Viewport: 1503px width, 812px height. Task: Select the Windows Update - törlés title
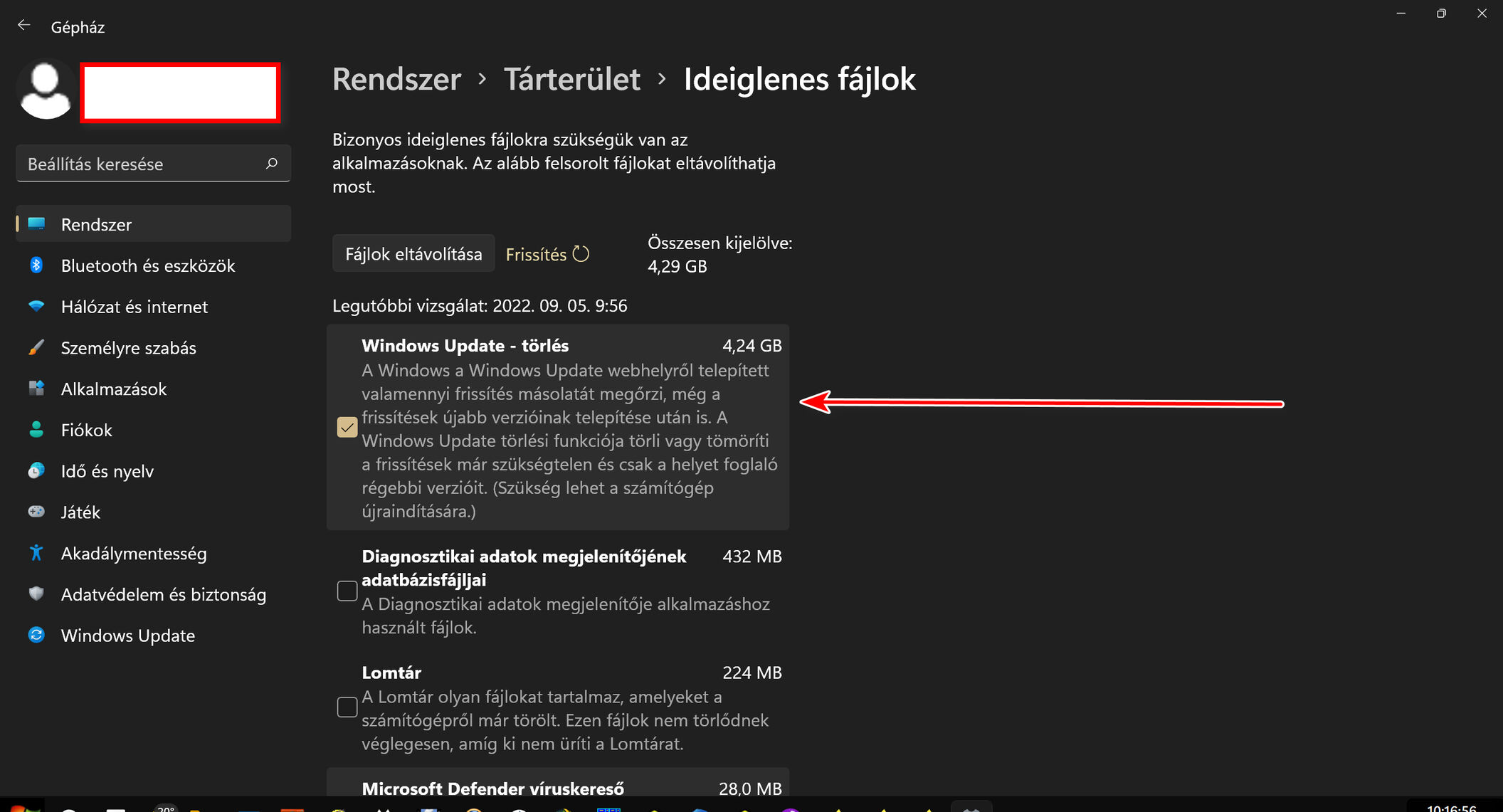(465, 346)
